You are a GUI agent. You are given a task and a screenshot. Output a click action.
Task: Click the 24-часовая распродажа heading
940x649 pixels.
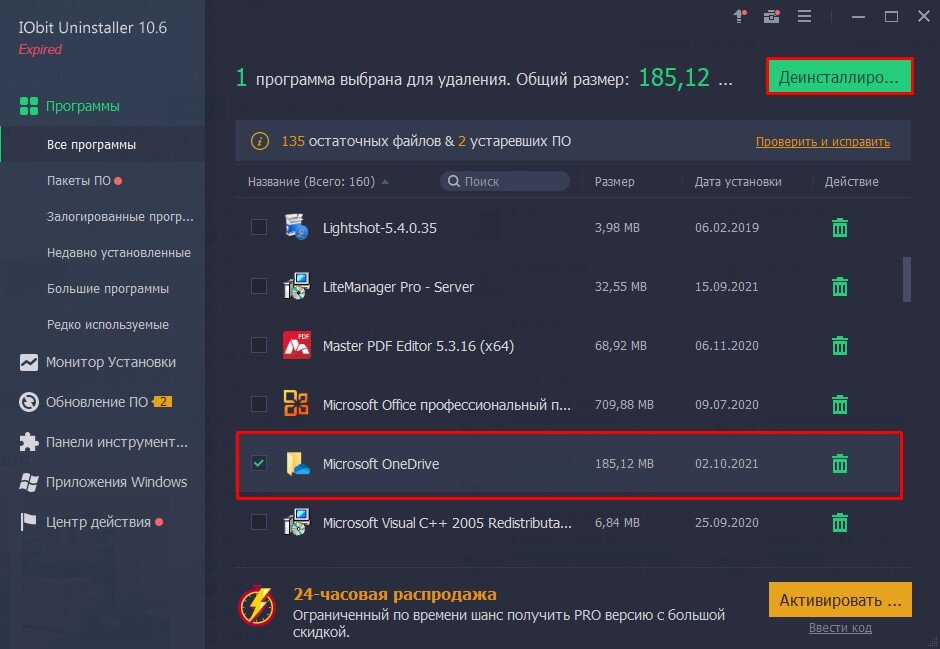click(x=394, y=594)
